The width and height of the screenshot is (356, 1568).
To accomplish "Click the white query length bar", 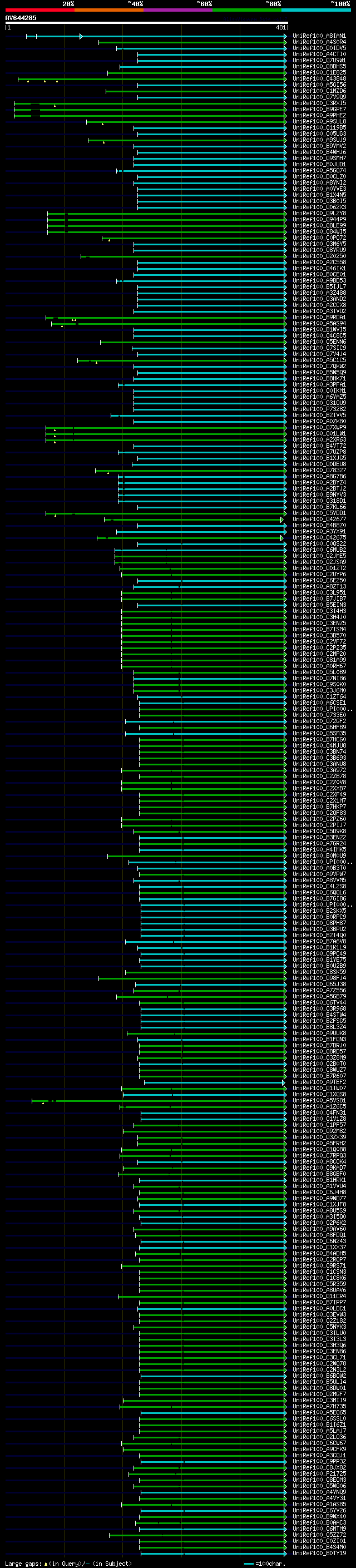I will coord(146,22).
